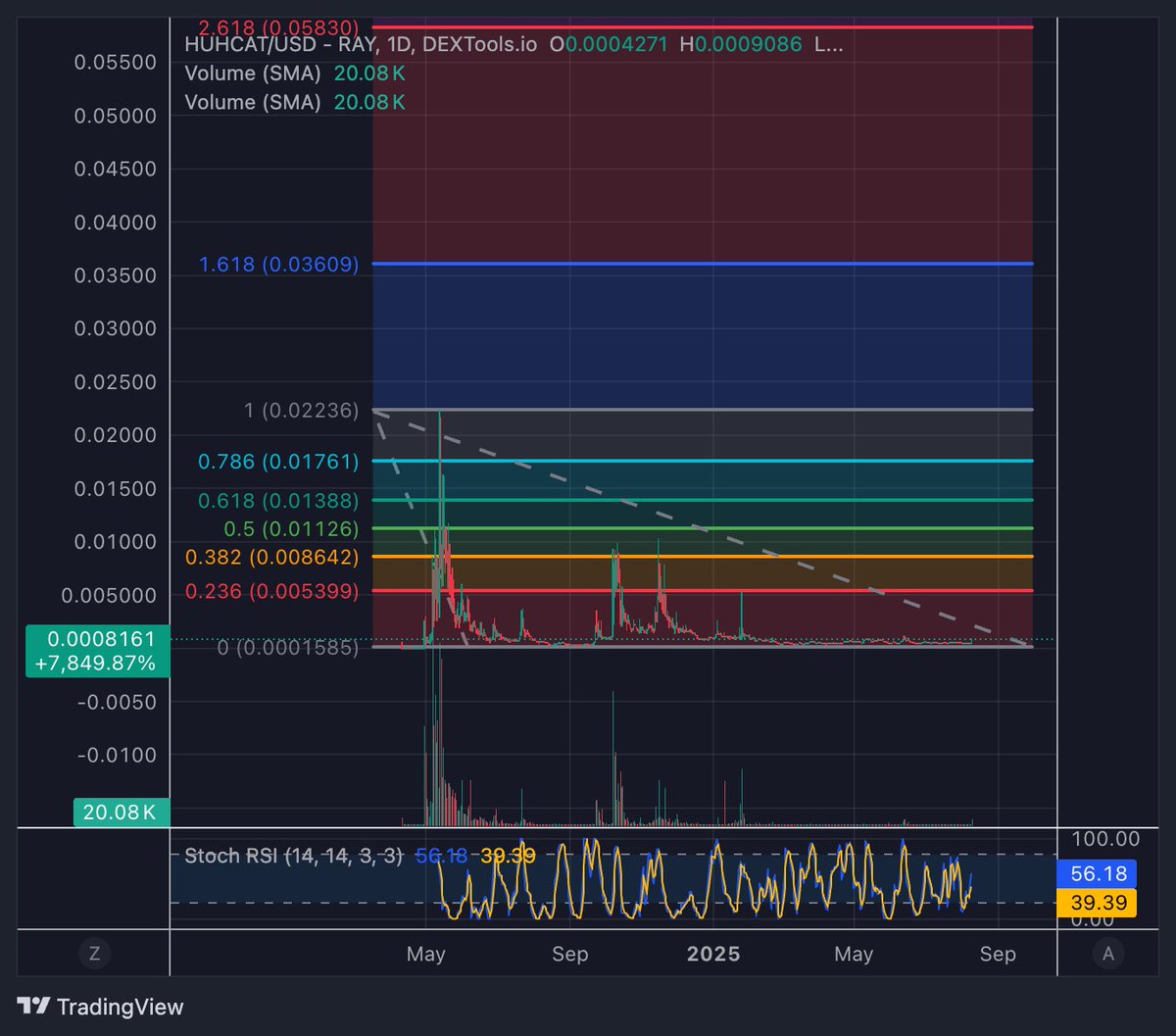Image resolution: width=1176 pixels, height=1036 pixels.
Task: Click the 2025 label on time axis
Action: coord(713,954)
